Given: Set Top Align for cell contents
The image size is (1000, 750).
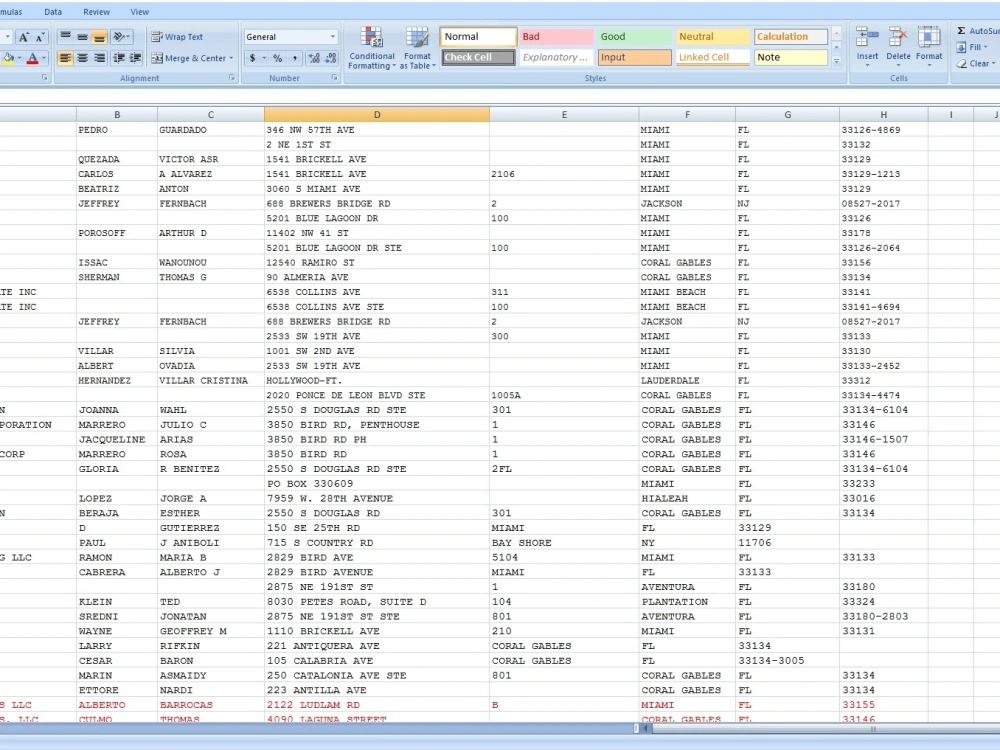Looking at the screenshot, I should tap(66, 37).
